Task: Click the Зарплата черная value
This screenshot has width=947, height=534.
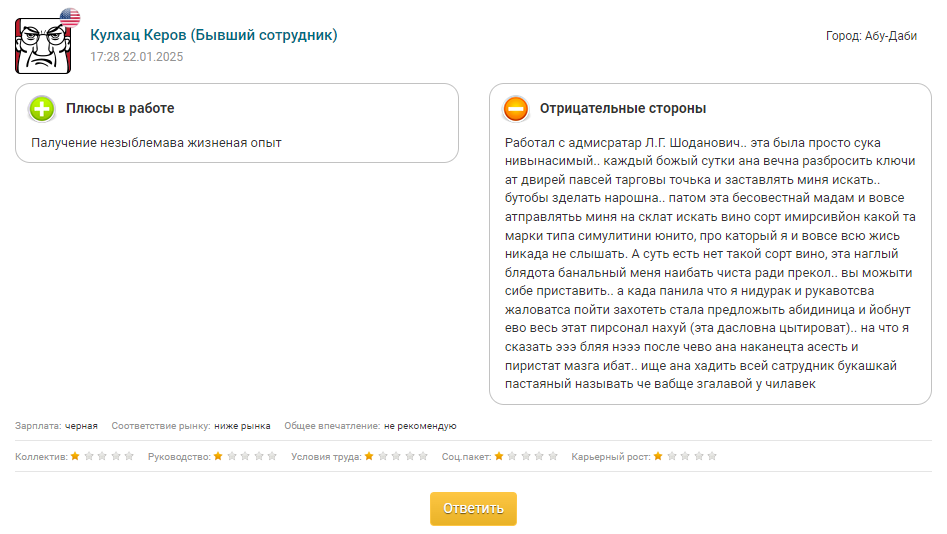Action: click(x=81, y=426)
